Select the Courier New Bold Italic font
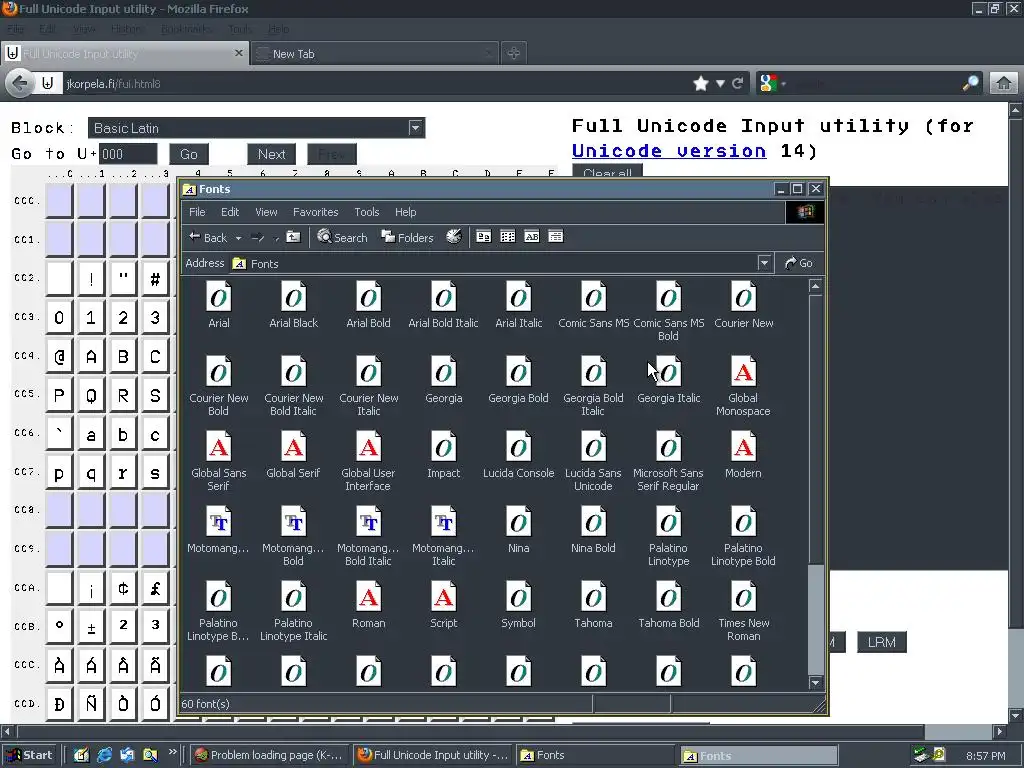 pyautogui.click(x=293, y=387)
